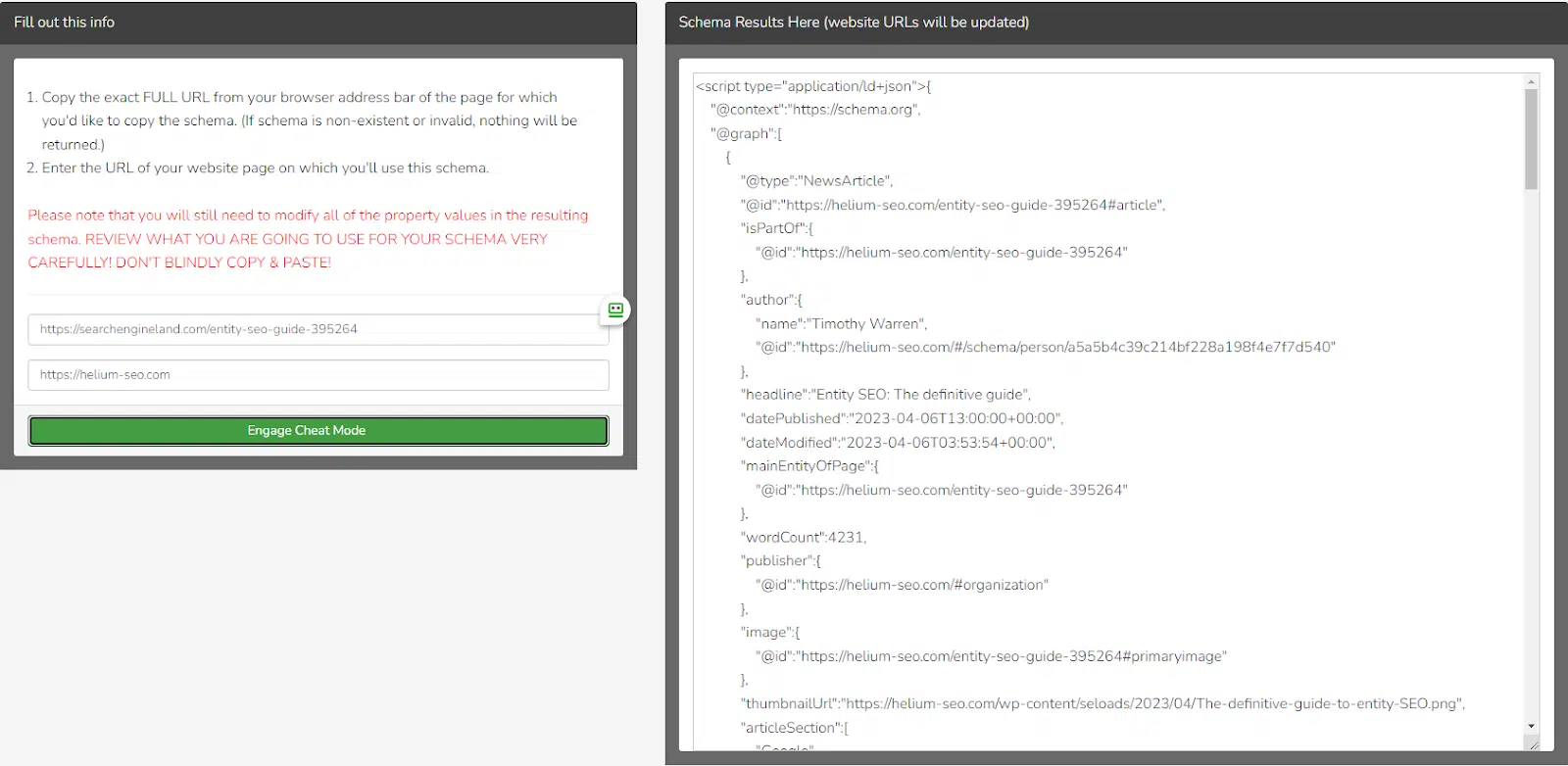Click the "wordCount":4231 line

pyautogui.click(x=804, y=538)
